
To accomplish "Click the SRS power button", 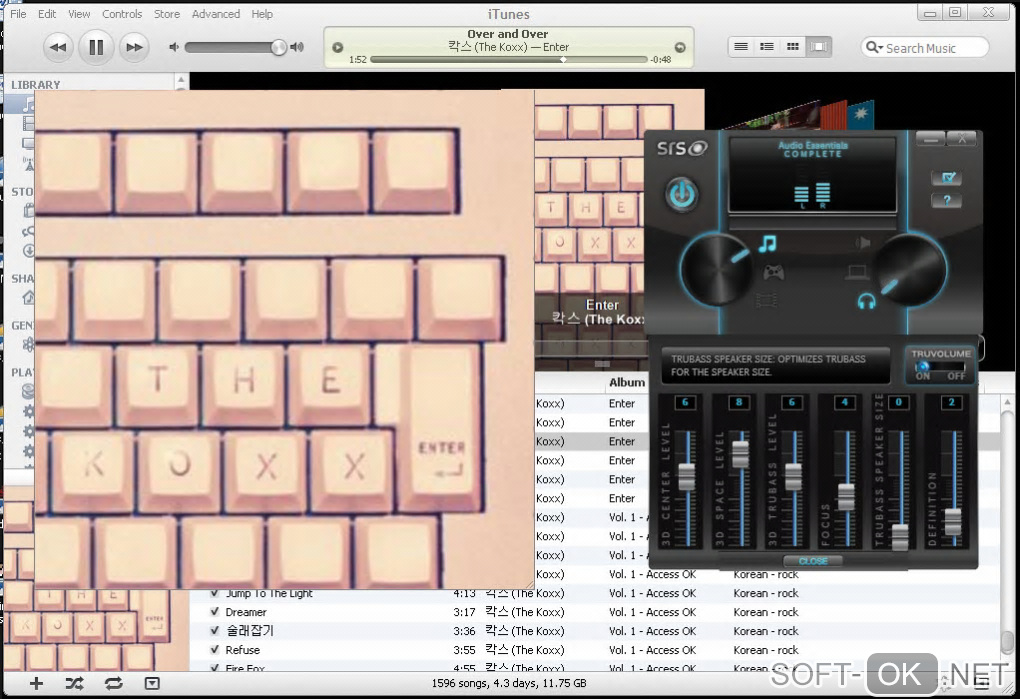I will [682, 194].
